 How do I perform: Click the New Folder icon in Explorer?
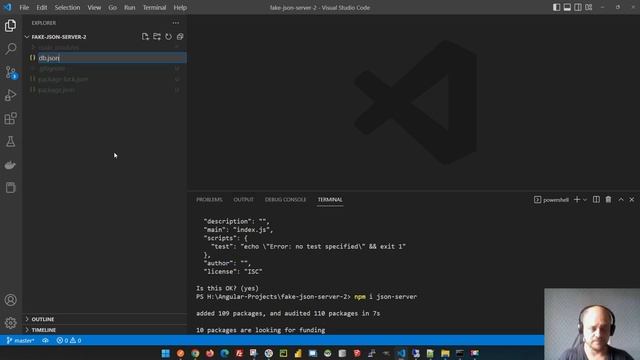157,37
